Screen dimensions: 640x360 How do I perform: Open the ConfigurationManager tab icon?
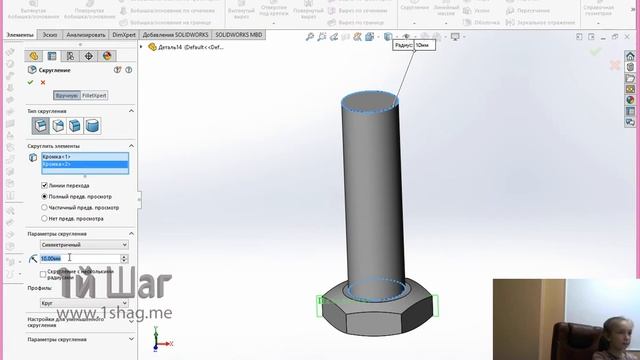[x=70, y=56]
